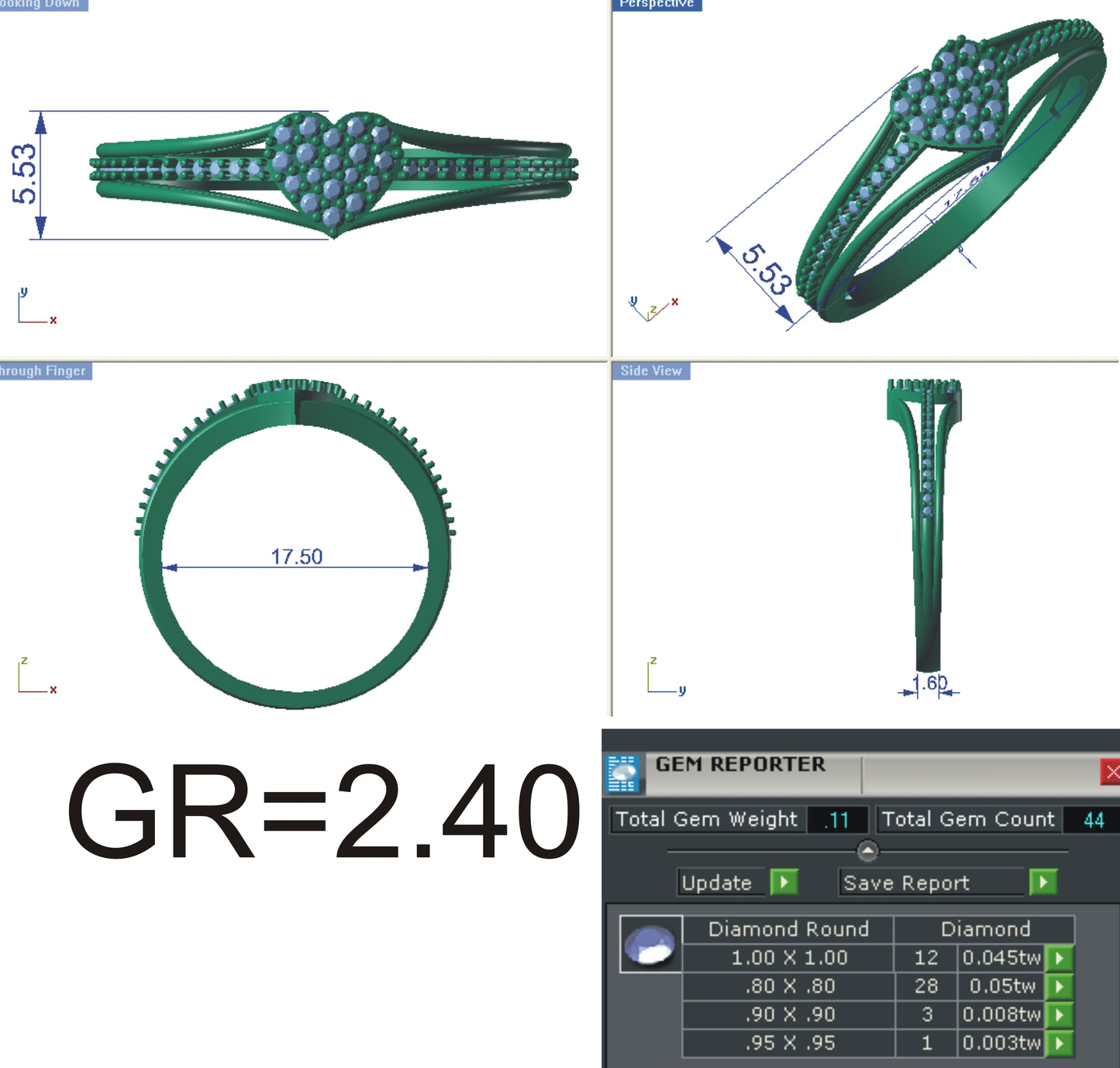Click the quantity 12 cell
Screen dimensions: 1120x1068
pyautogui.click(x=926, y=958)
